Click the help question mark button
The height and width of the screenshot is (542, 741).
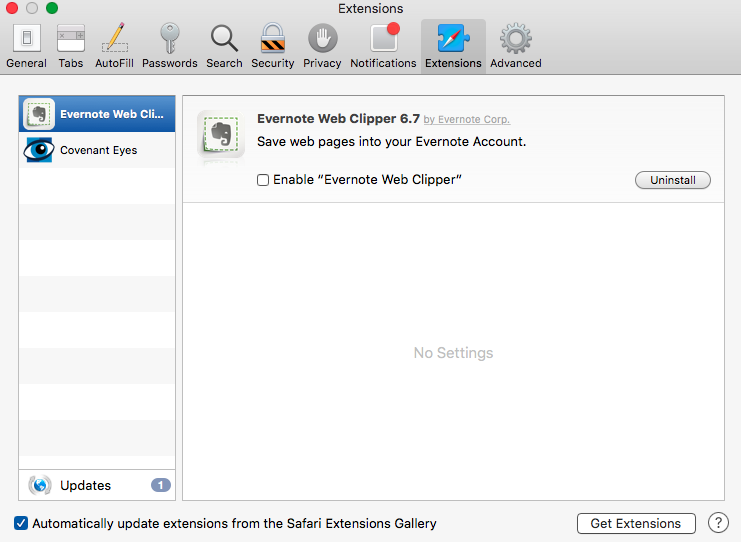[x=718, y=523]
